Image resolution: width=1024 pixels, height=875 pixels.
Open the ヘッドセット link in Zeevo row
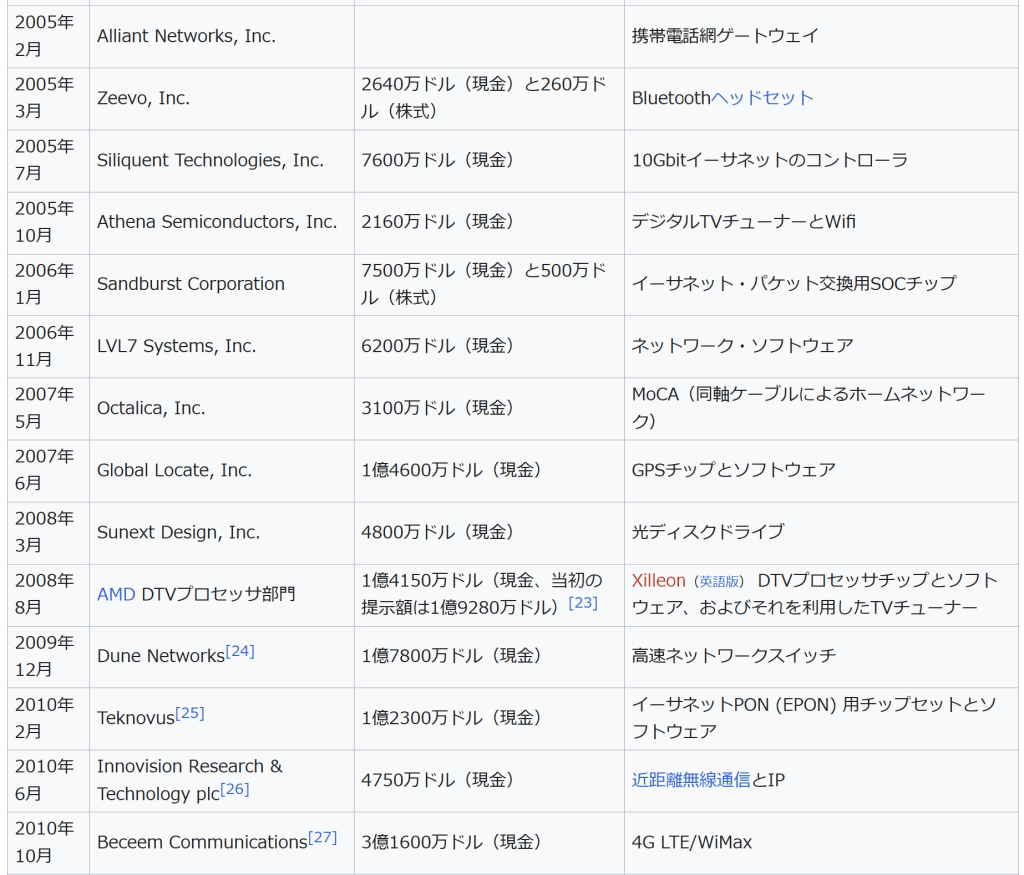[762, 98]
